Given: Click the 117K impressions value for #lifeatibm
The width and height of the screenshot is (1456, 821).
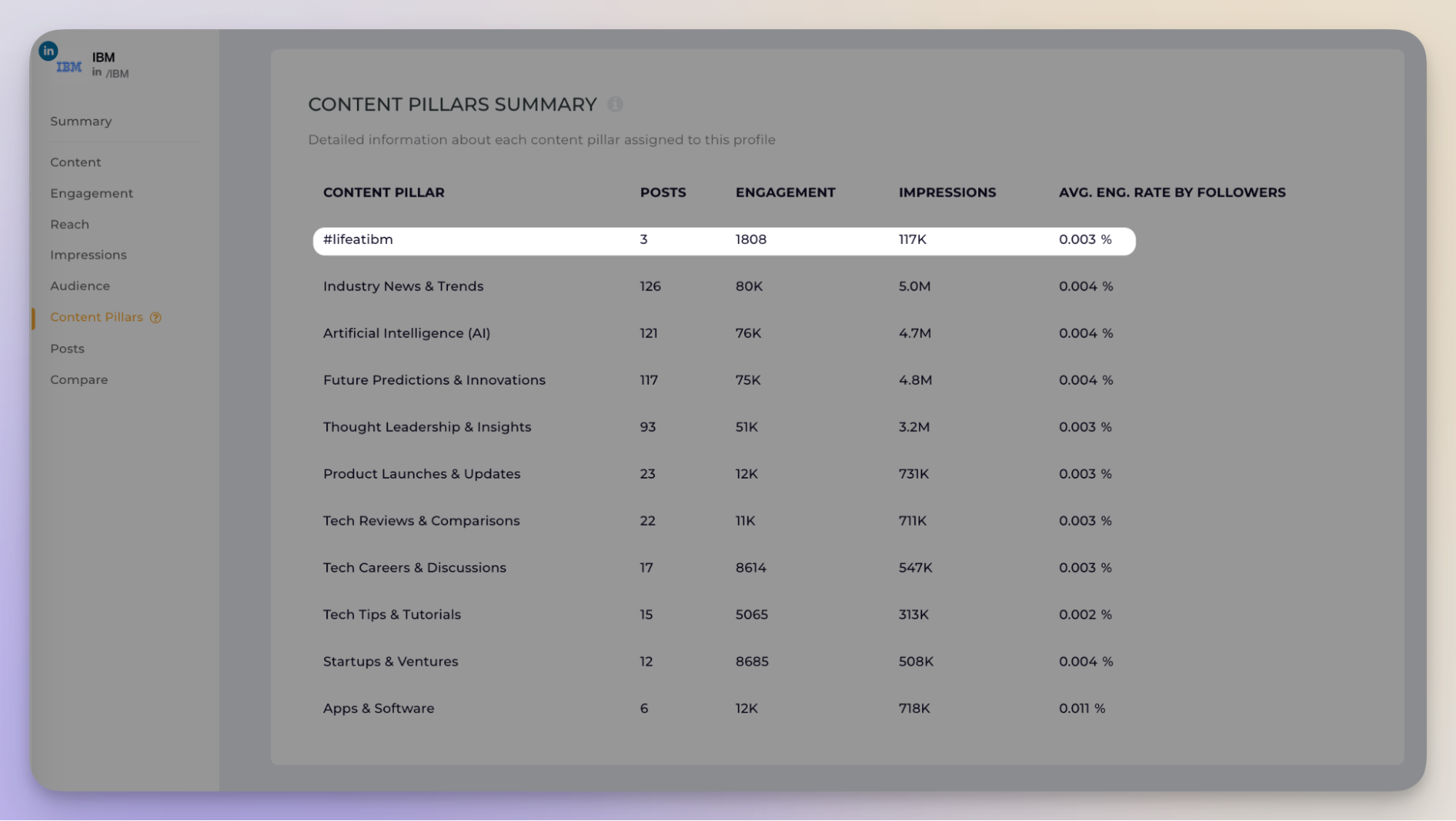Looking at the screenshot, I should pos(912,240).
